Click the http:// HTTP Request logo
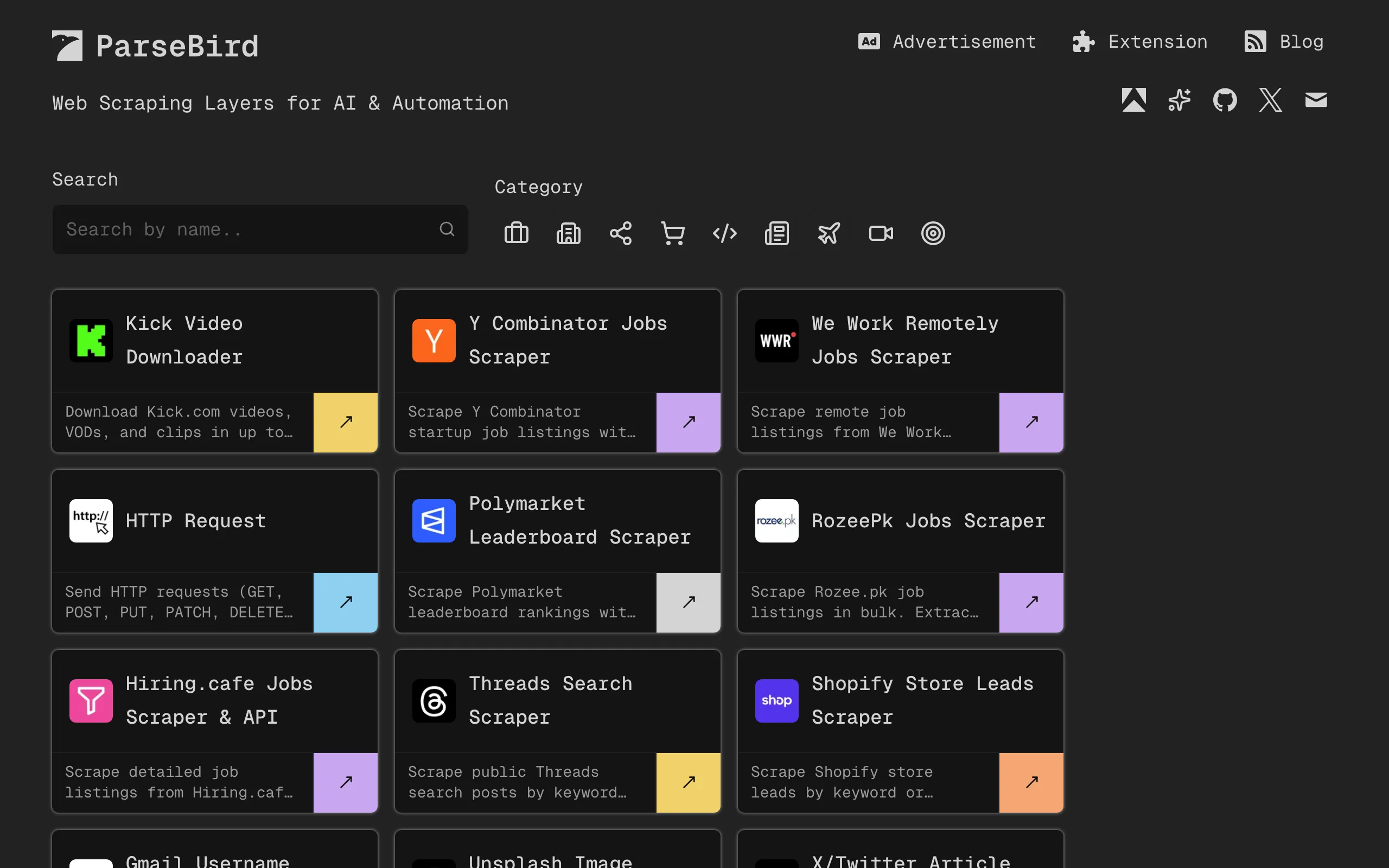The image size is (1389, 868). tap(91, 521)
